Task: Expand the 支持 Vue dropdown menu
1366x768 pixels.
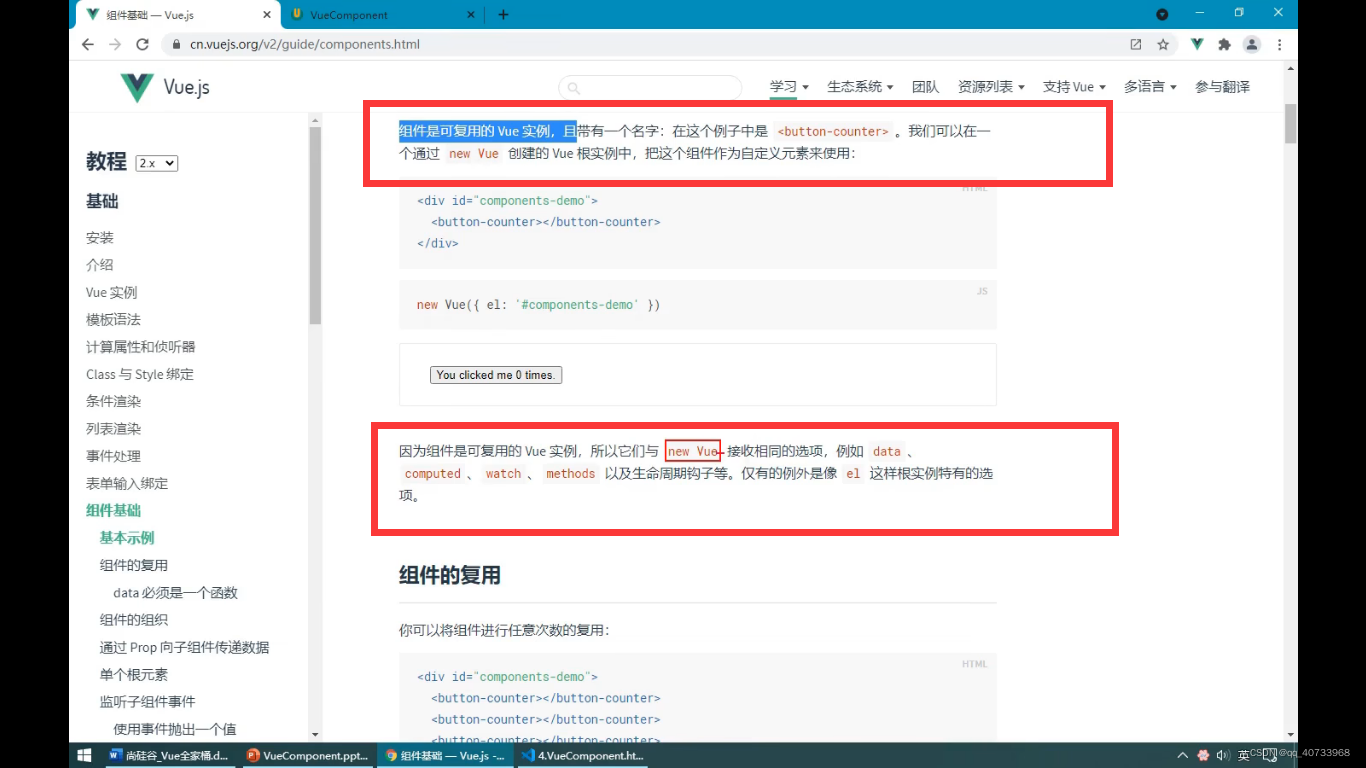Action: click(x=1074, y=87)
